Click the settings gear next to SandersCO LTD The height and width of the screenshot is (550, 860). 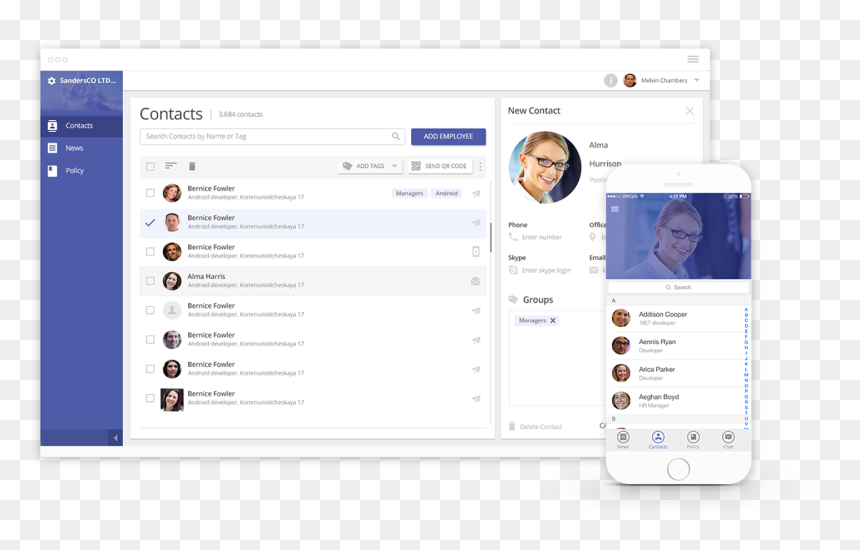point(52,81)
